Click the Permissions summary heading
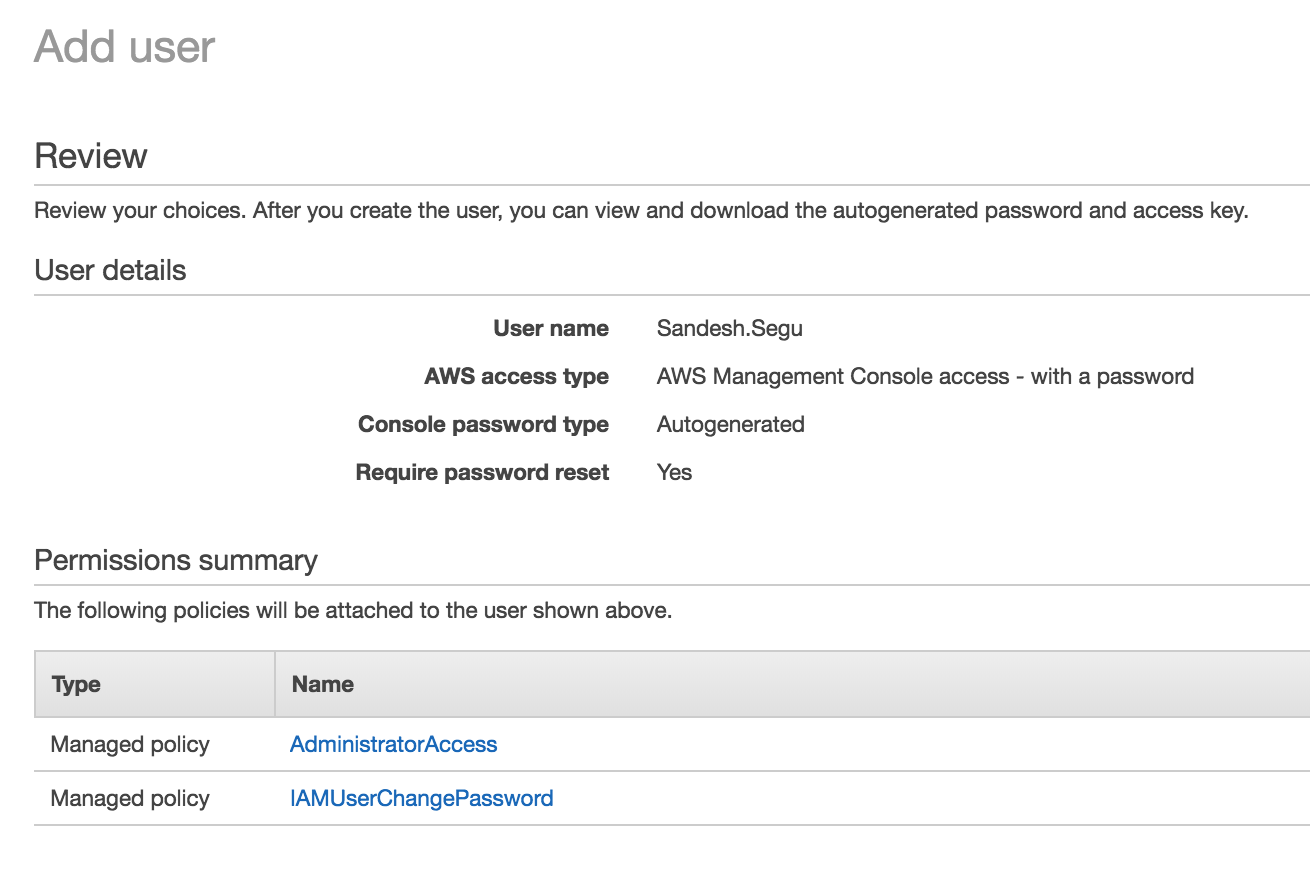 (176, 560)
